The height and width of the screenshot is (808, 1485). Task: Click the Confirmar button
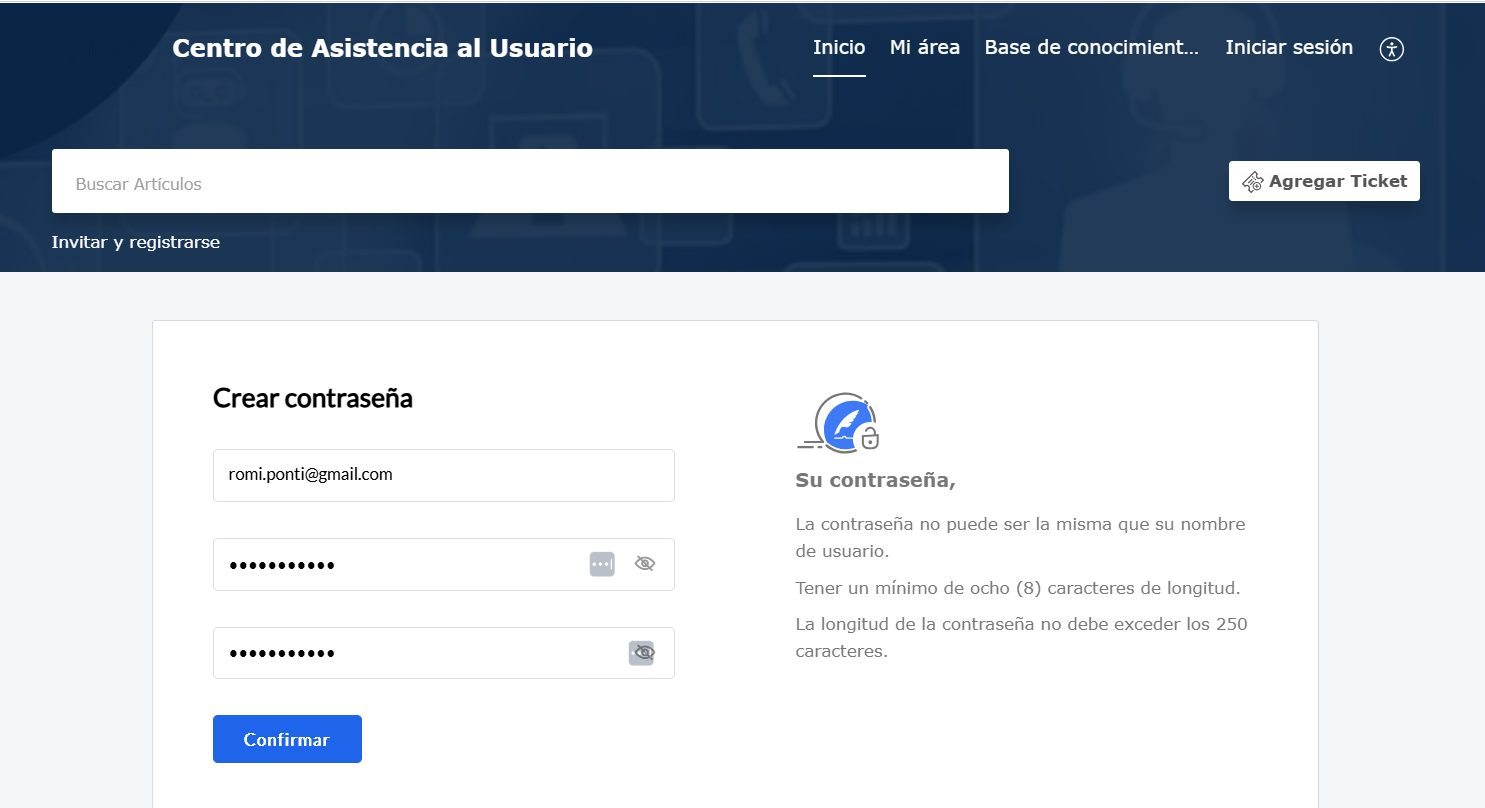[x=287, y=739]
